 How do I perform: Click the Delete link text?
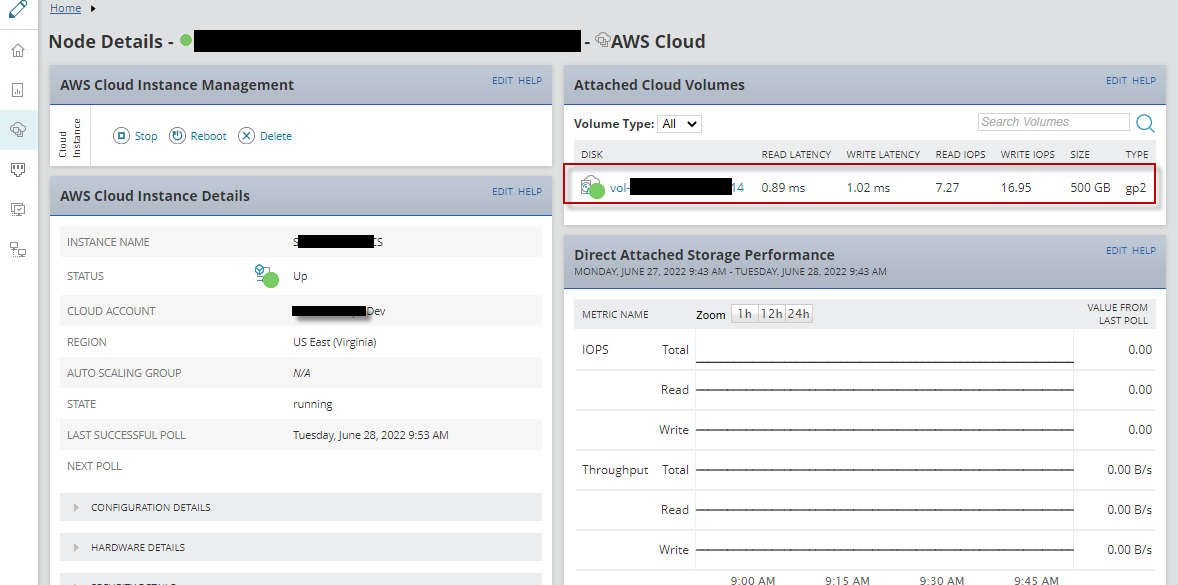pos(276,136)
